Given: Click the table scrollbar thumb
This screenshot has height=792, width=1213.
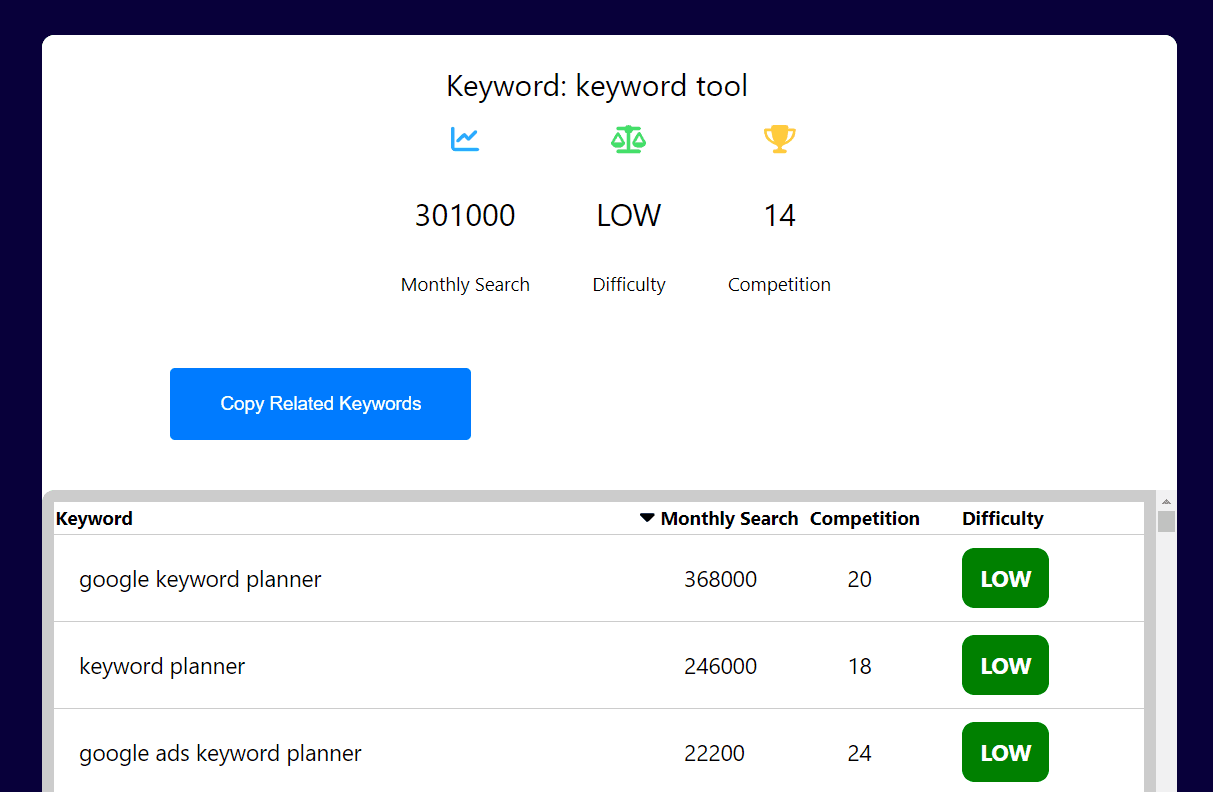Looking at the screenshot, I should (1166, 521).
